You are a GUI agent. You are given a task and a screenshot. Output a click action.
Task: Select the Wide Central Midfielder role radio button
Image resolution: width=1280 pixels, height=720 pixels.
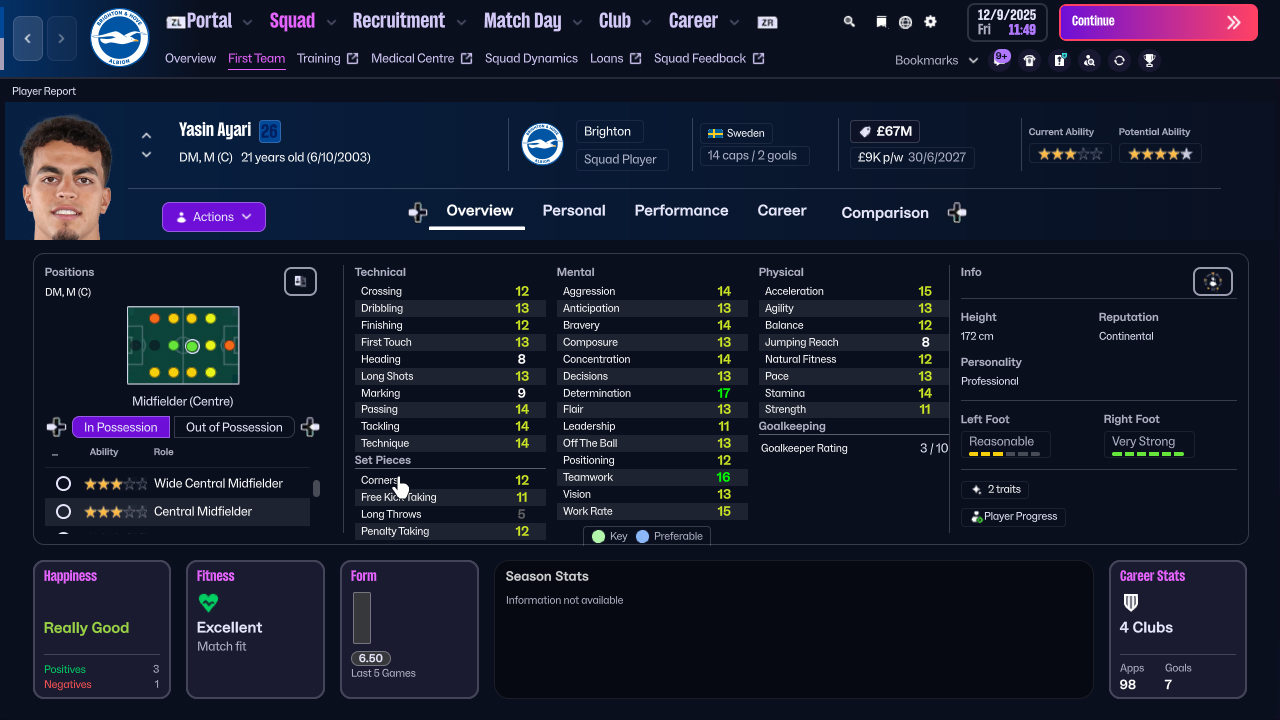point(63,483)
